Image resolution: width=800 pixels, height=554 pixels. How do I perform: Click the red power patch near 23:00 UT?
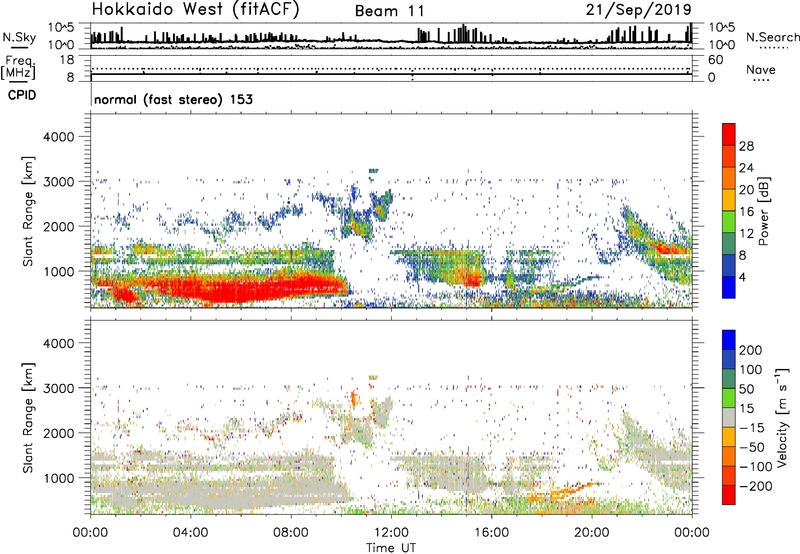(x=666, y=249)
